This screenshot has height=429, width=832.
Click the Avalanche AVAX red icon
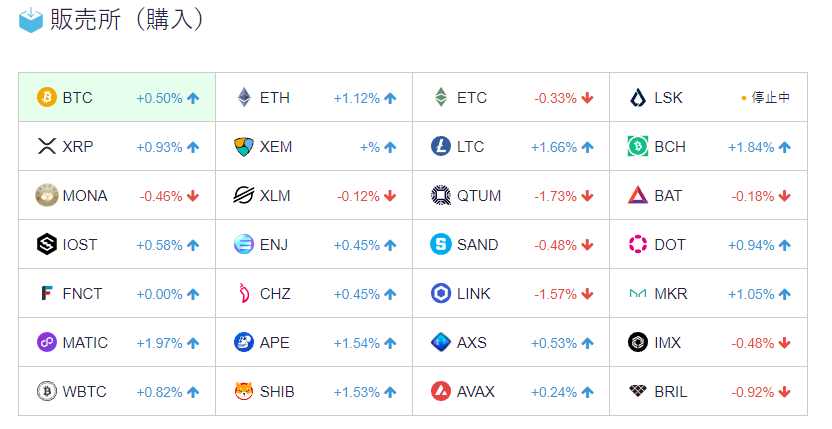pos(441,392)
